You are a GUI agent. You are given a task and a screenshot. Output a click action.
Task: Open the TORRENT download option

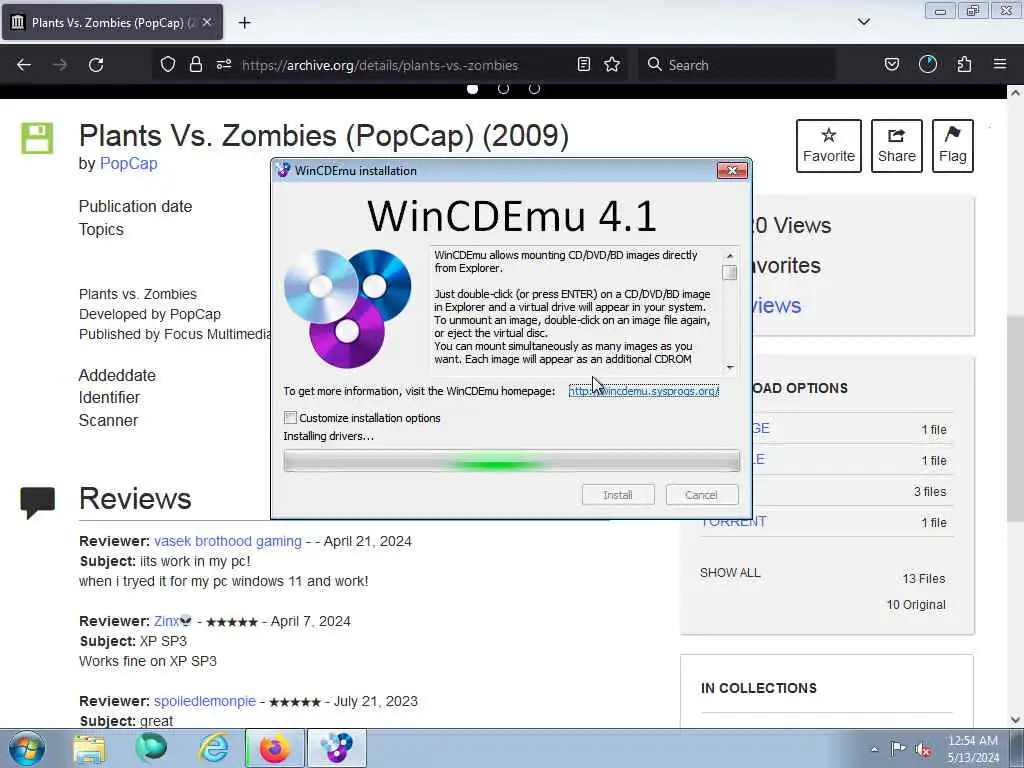733,521
